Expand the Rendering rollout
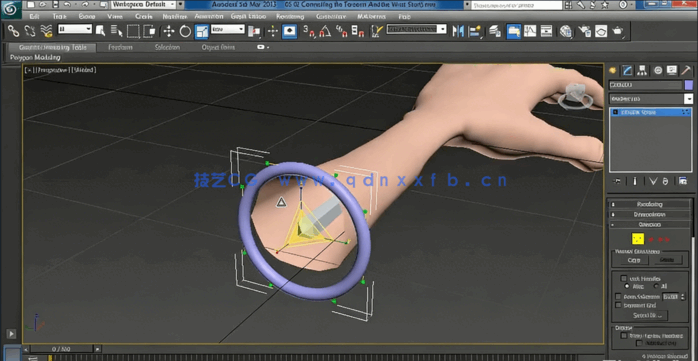 click(x=649, y=204)
